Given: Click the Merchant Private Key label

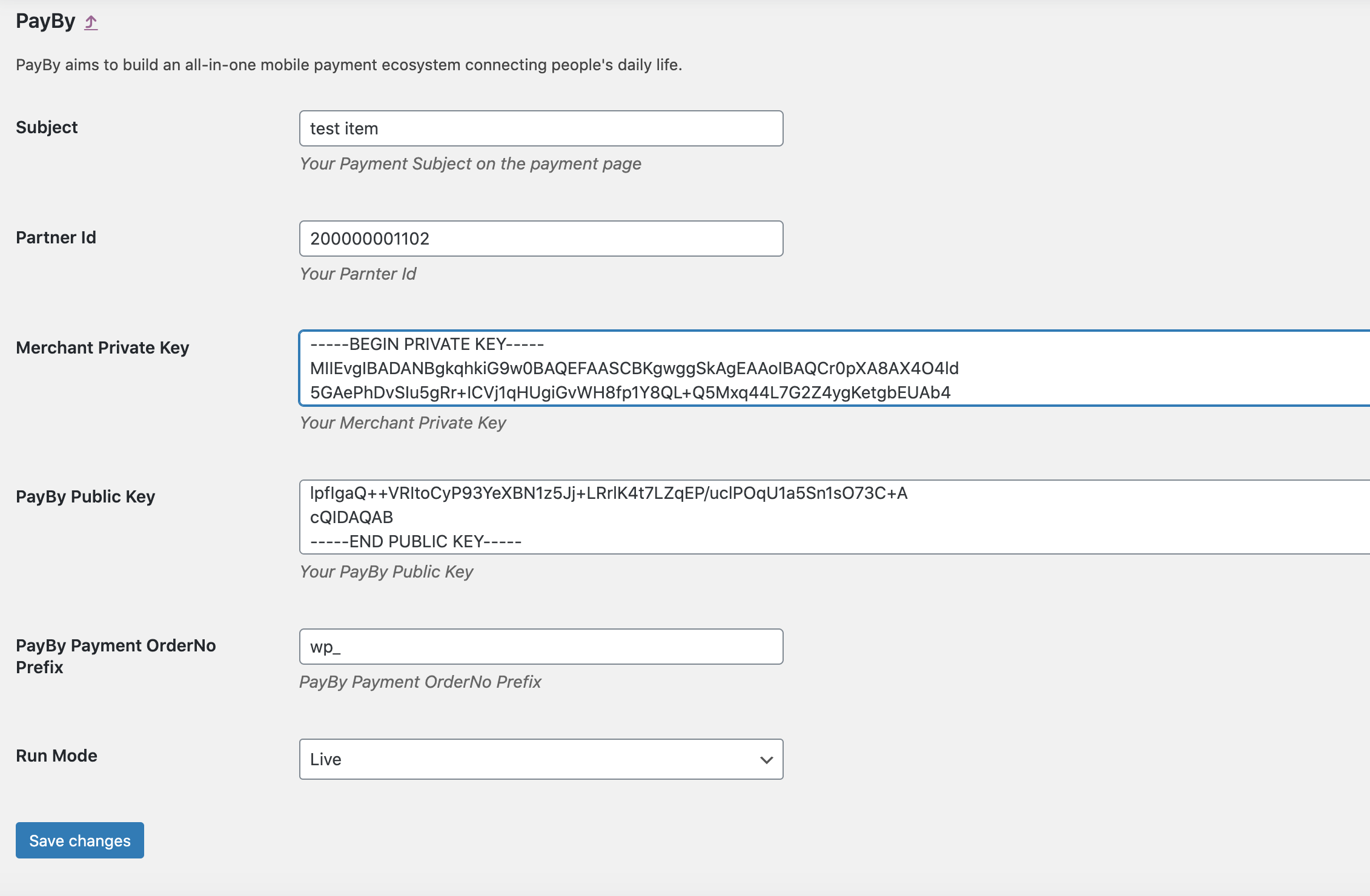Looking at the screenshot, I should tap(102, 348).
